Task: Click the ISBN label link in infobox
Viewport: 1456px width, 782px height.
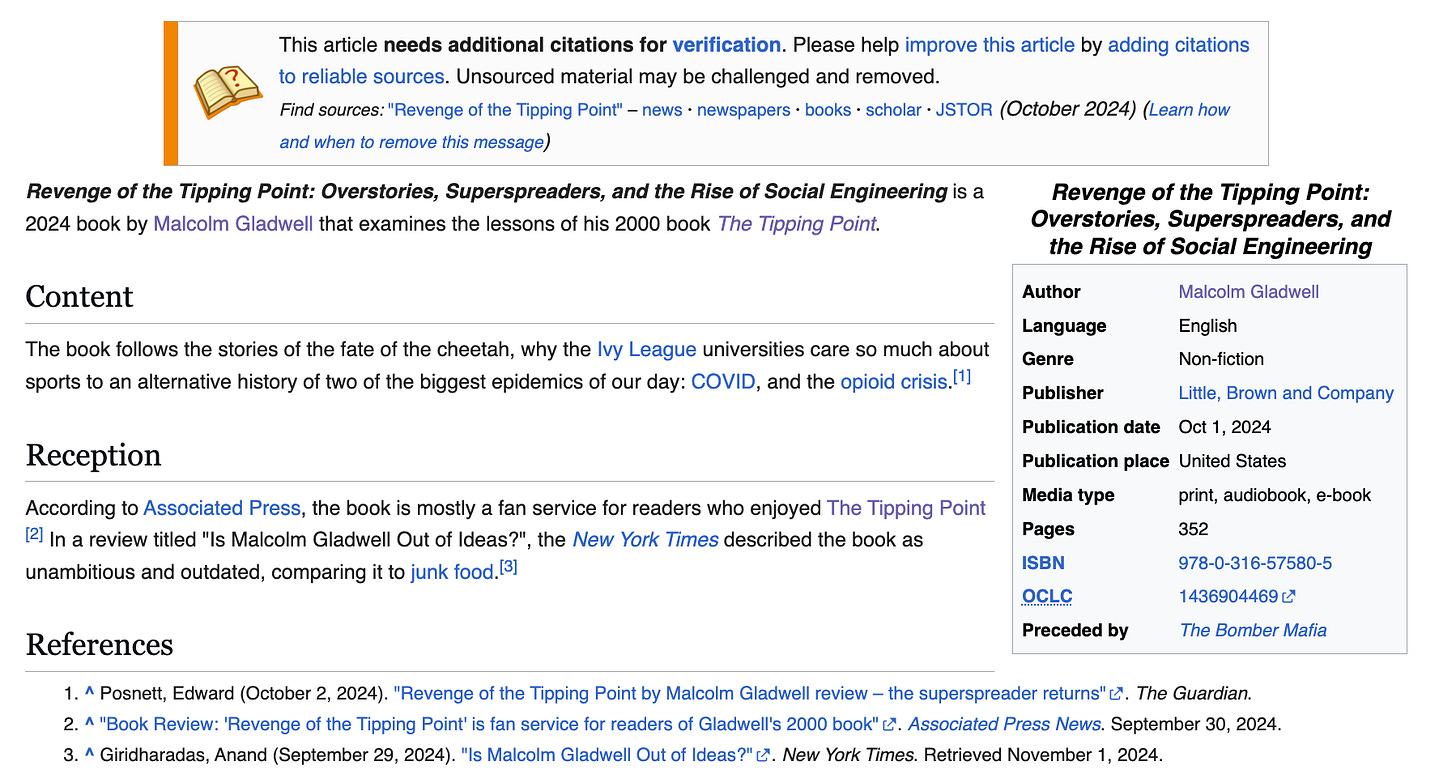Action: pos(1044,563)
